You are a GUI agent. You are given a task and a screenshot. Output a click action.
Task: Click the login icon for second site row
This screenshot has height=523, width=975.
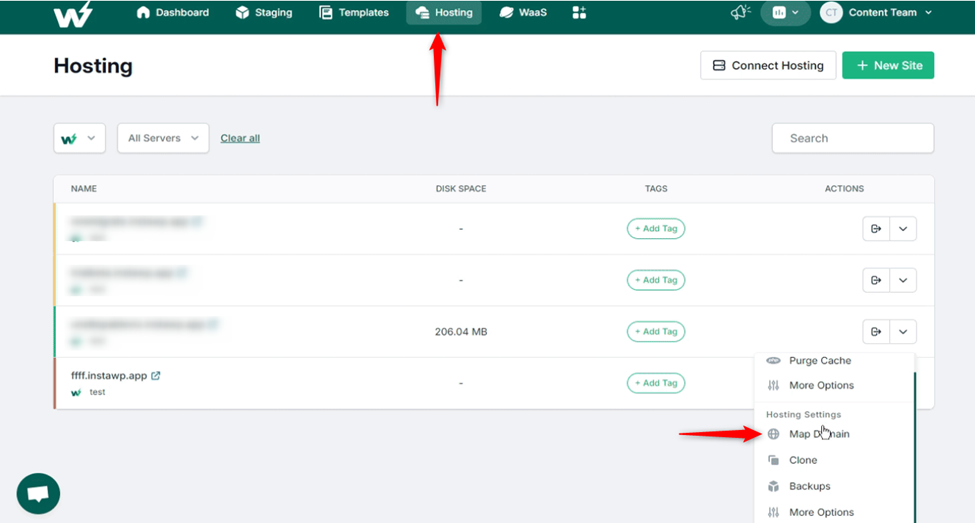coord(876,280)
